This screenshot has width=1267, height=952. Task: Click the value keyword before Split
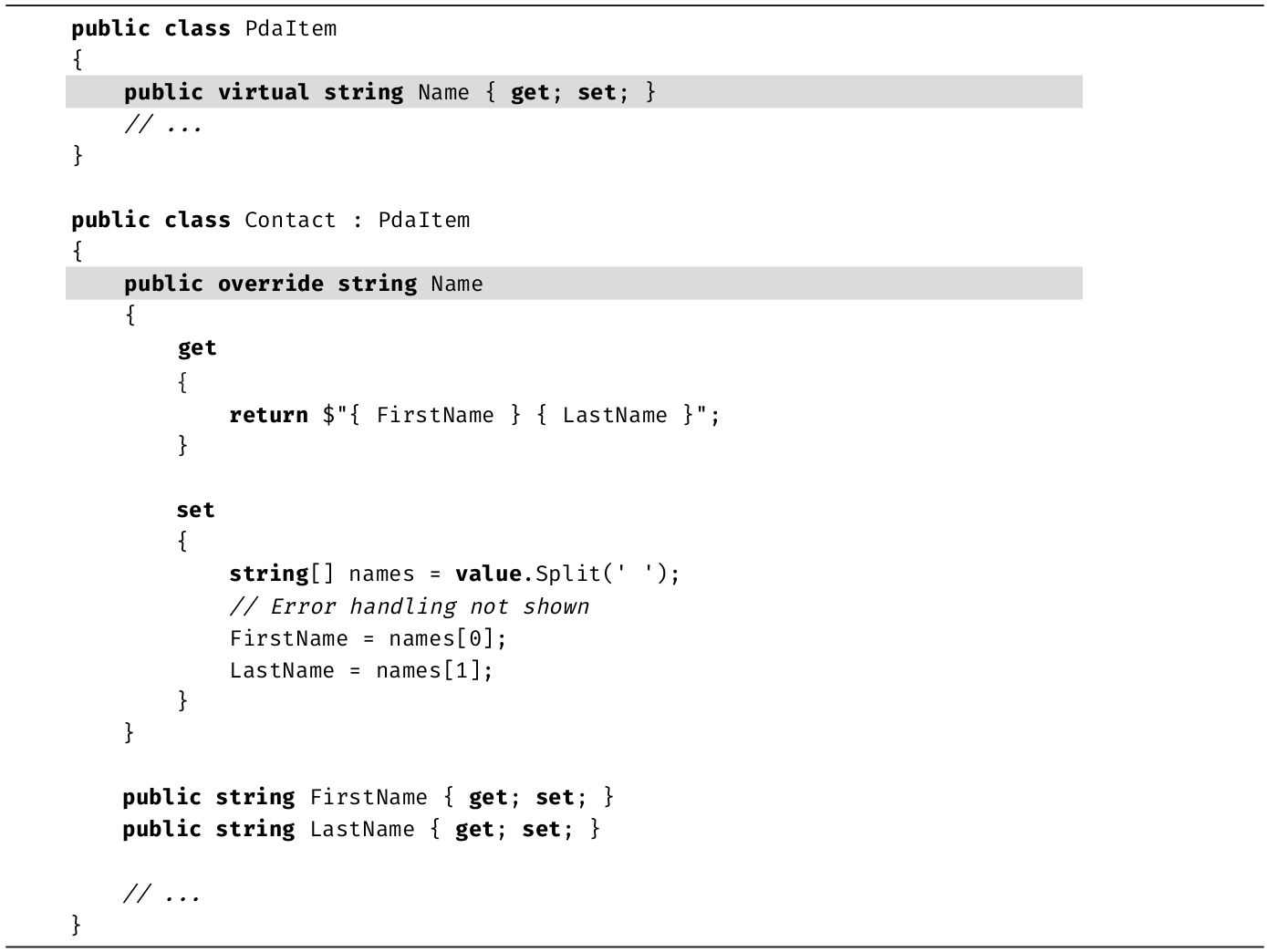coord(489,574)
